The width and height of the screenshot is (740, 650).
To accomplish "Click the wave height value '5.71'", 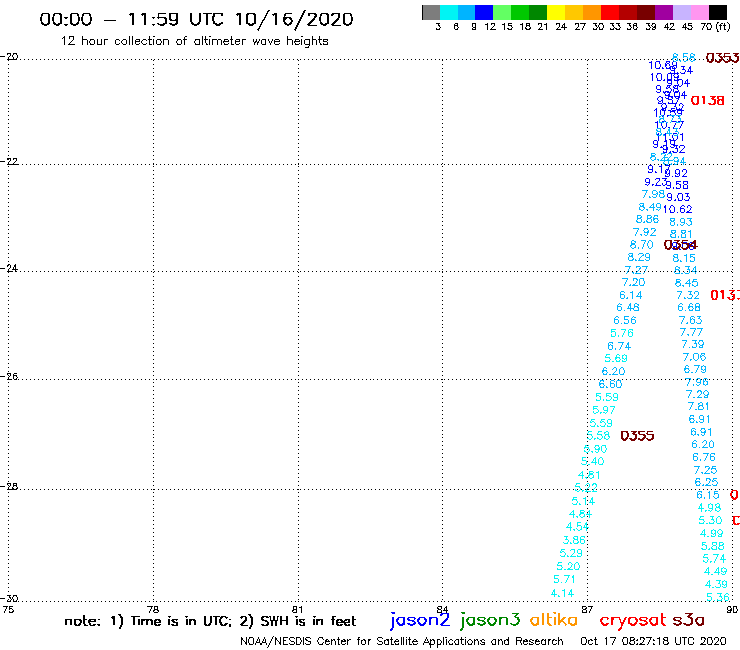I will pos(564,579).
